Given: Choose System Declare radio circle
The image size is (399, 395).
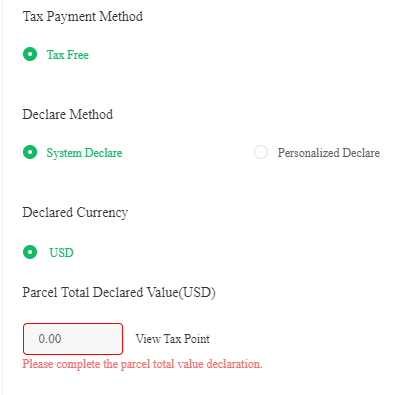Looking at the screenshot, I should 30,152.
